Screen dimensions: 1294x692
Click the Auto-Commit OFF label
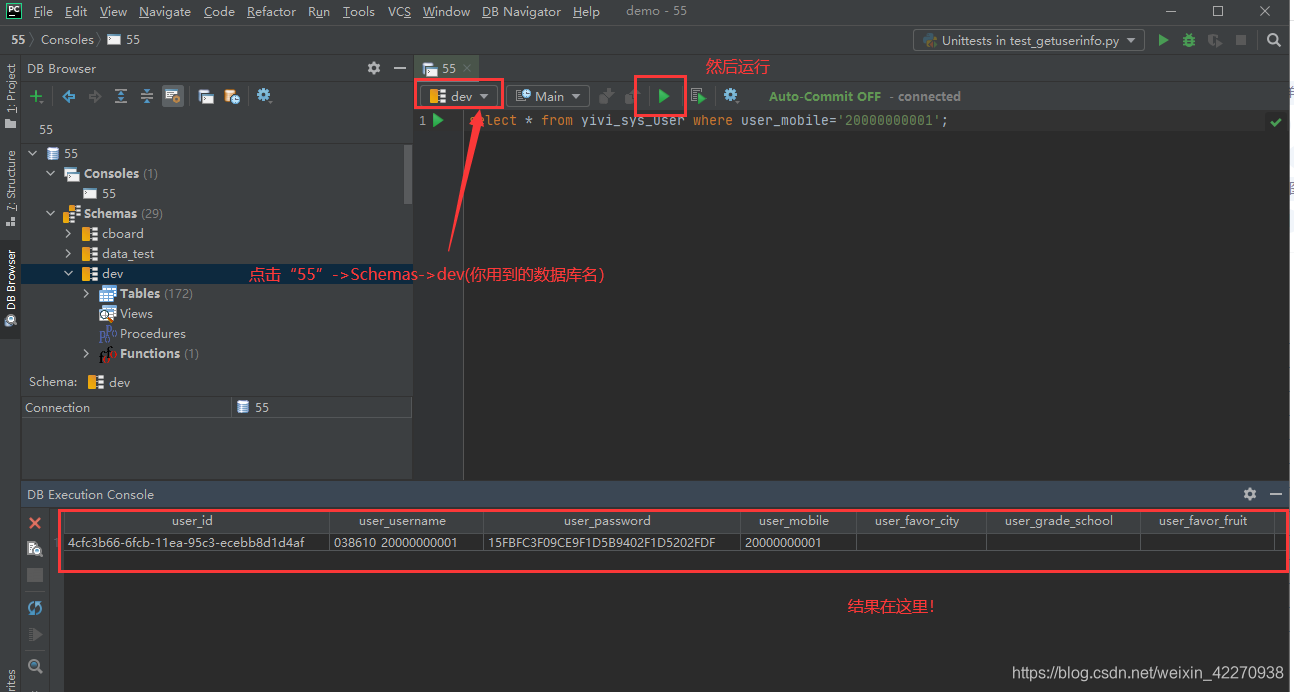point(825,96)
